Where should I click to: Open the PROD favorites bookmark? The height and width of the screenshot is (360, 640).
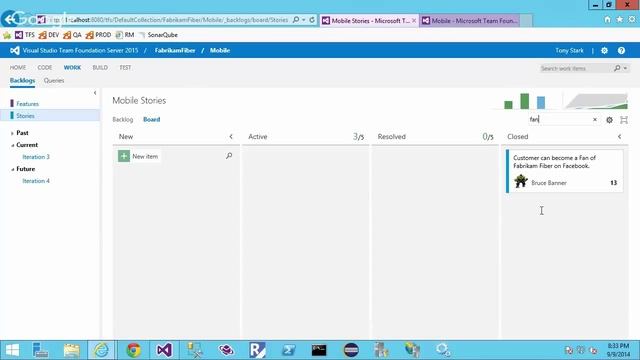tap(98, 35)
